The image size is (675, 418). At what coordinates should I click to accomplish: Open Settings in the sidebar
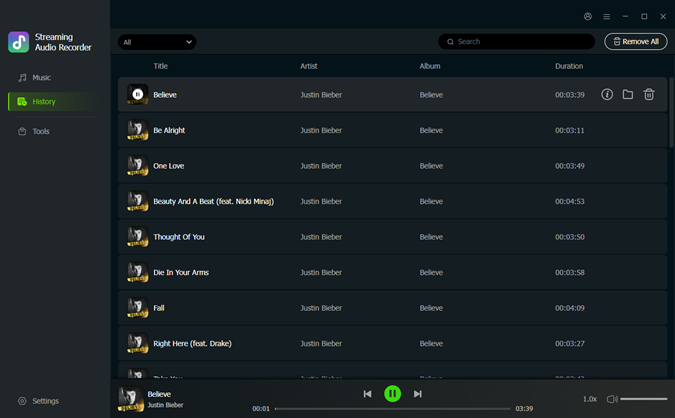[x=39, y=401]
